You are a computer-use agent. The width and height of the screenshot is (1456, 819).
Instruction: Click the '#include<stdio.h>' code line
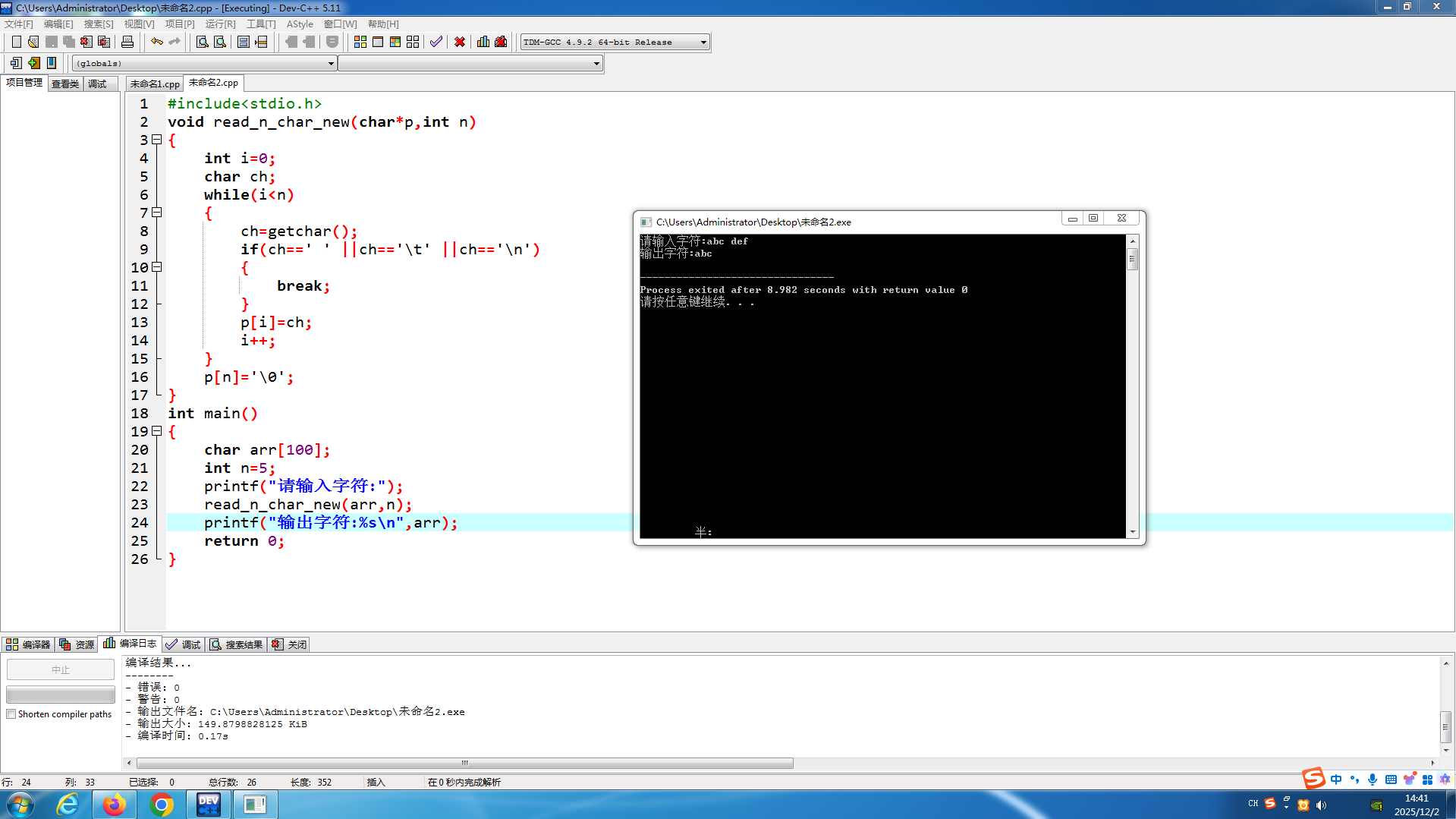pyautogui.click(x=244, y=104)
